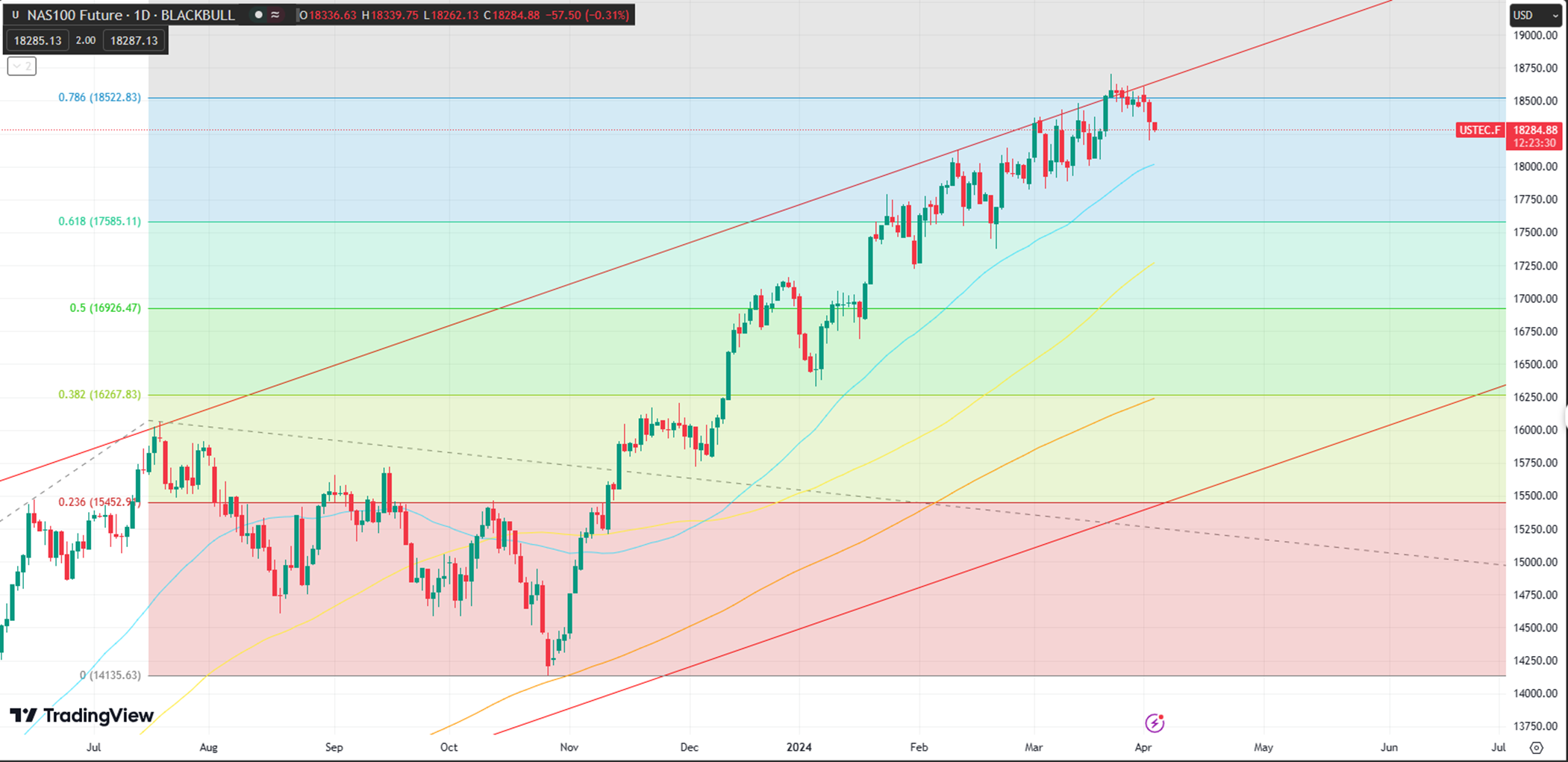1568x762 pixels.
Task: Click the Jul label just before Aug
Action: [x=93, y=747]
